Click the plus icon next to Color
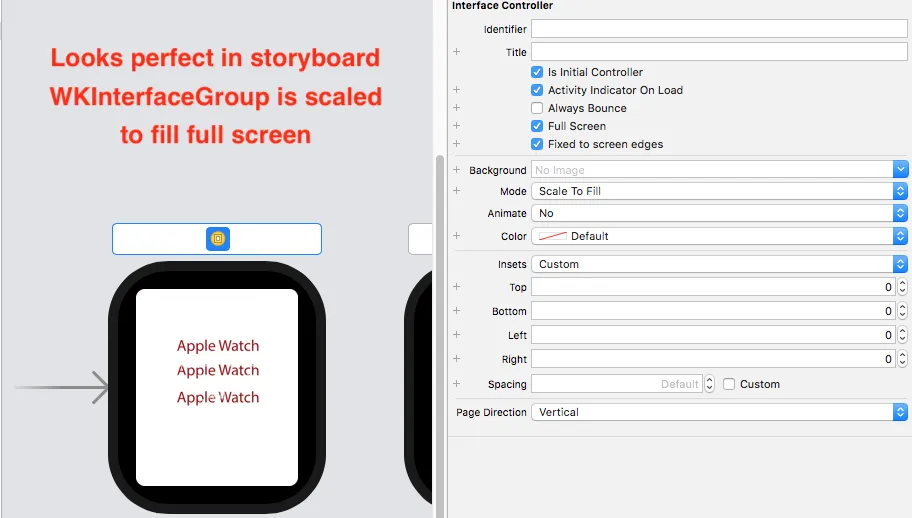Viewport: 912px width, 518px height. tap(457, 235)
